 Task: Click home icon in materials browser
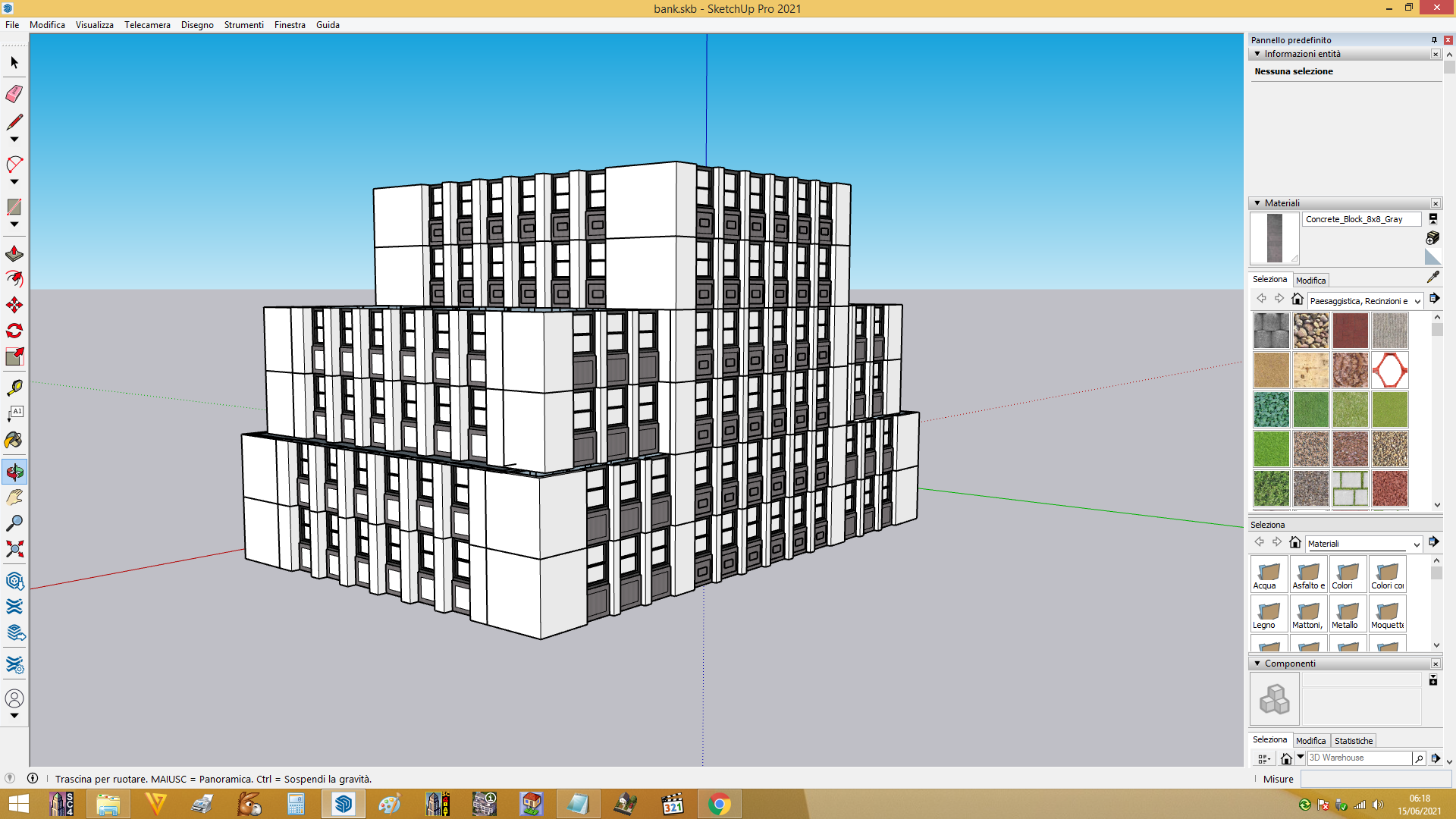1298,299
